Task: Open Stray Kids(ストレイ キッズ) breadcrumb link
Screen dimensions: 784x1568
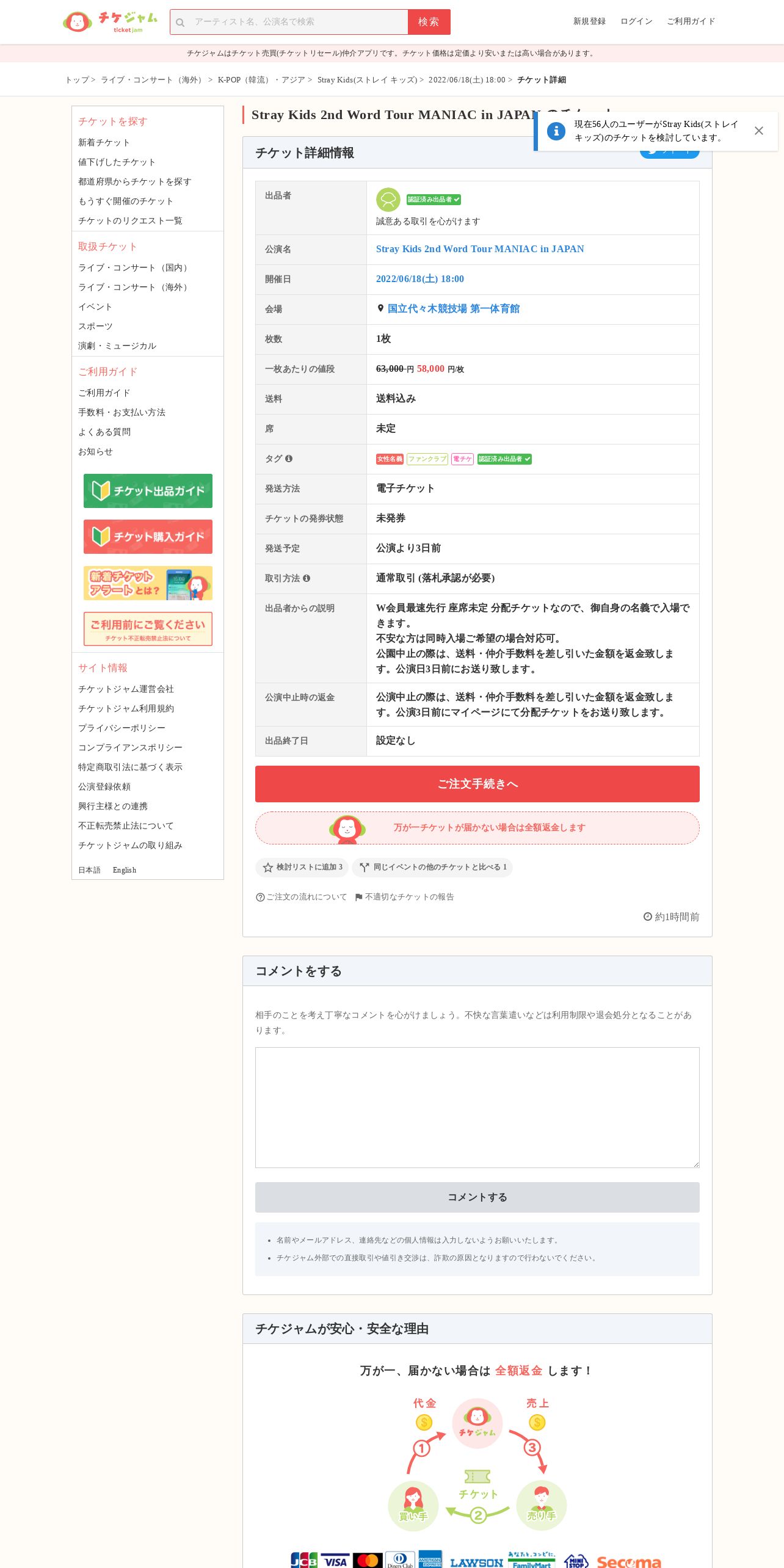Action: [367, 80]
